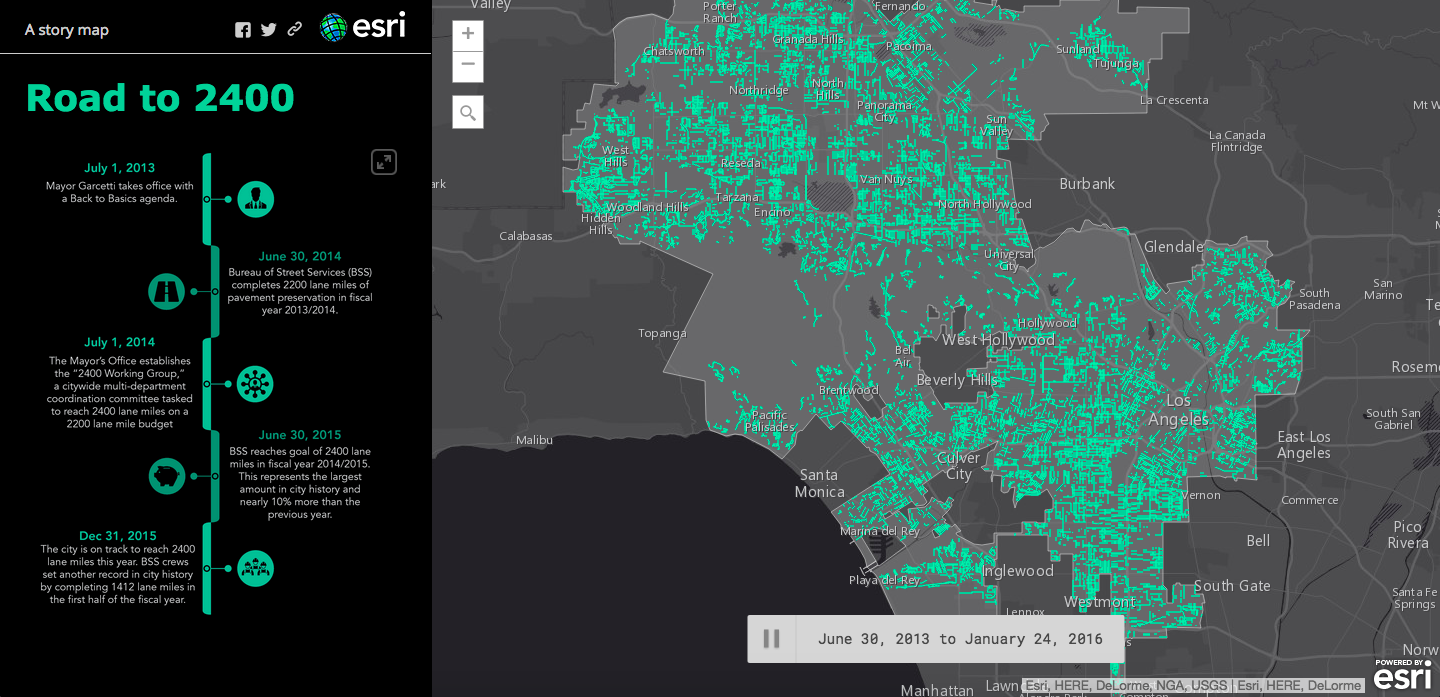The width and height of the screenshot is (1440, 697).
Task: Select the road pavement milestone icon
Action: 166,291
